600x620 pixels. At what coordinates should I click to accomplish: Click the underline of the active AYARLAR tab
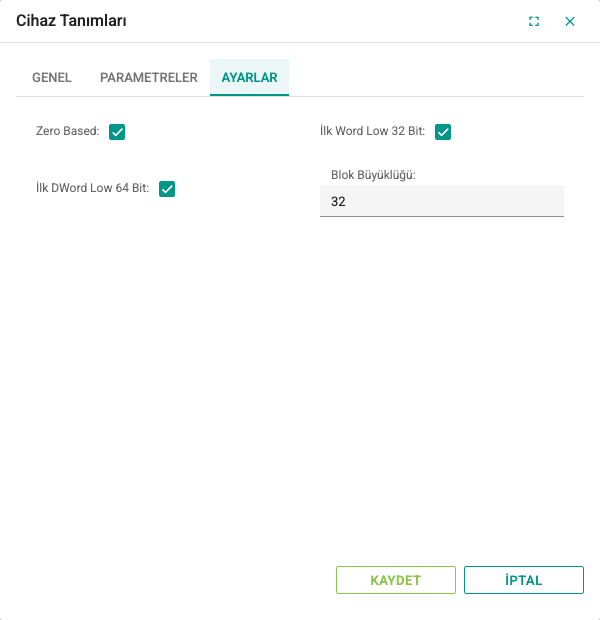click(x=250, y=95)
